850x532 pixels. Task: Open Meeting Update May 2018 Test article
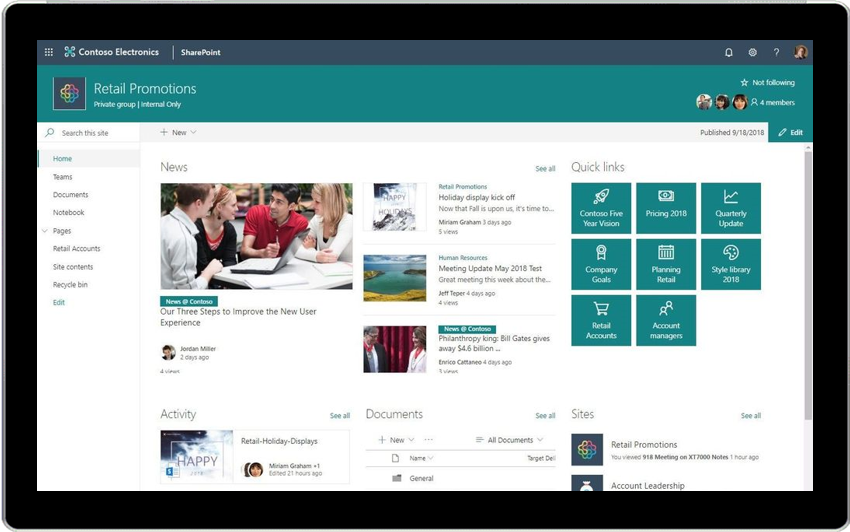[490, 268]
